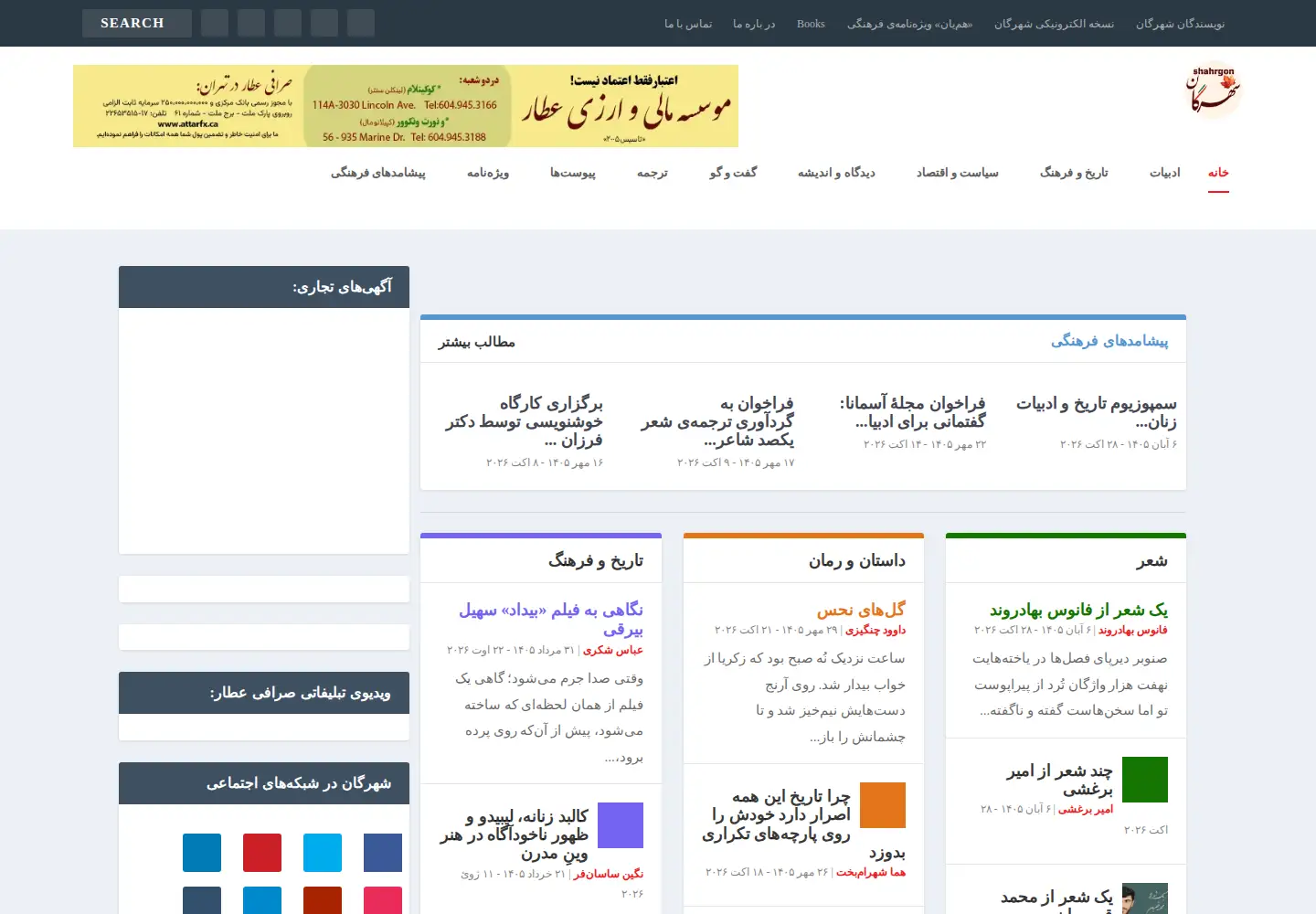Open چند شعر از امیر برغشی title
The image size is (1316, 914).
1059,780
